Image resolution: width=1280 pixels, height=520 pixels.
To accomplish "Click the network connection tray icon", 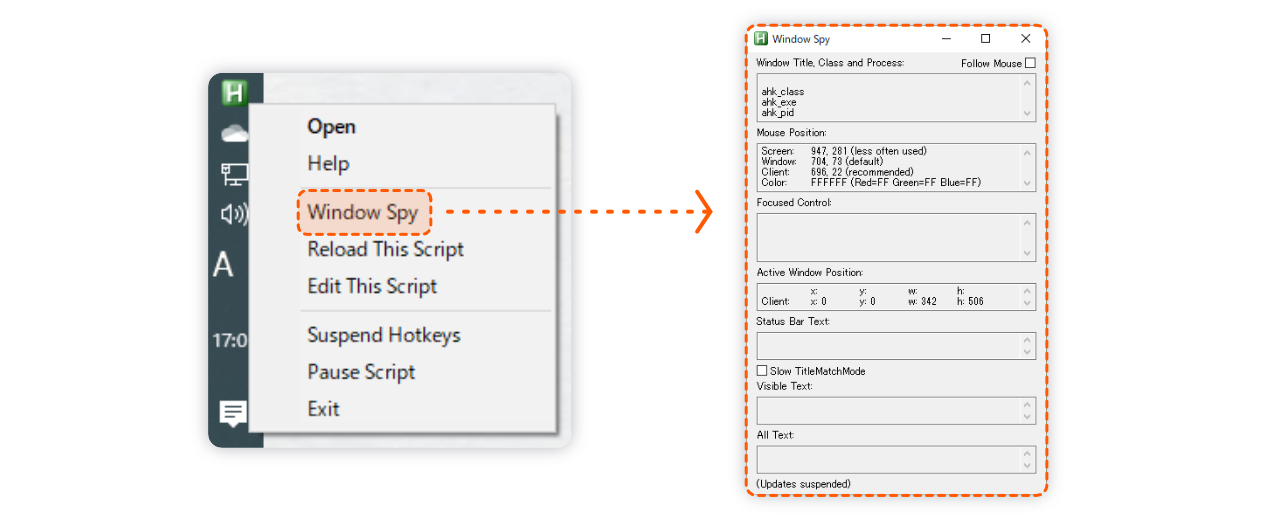I will coord(234,175).
